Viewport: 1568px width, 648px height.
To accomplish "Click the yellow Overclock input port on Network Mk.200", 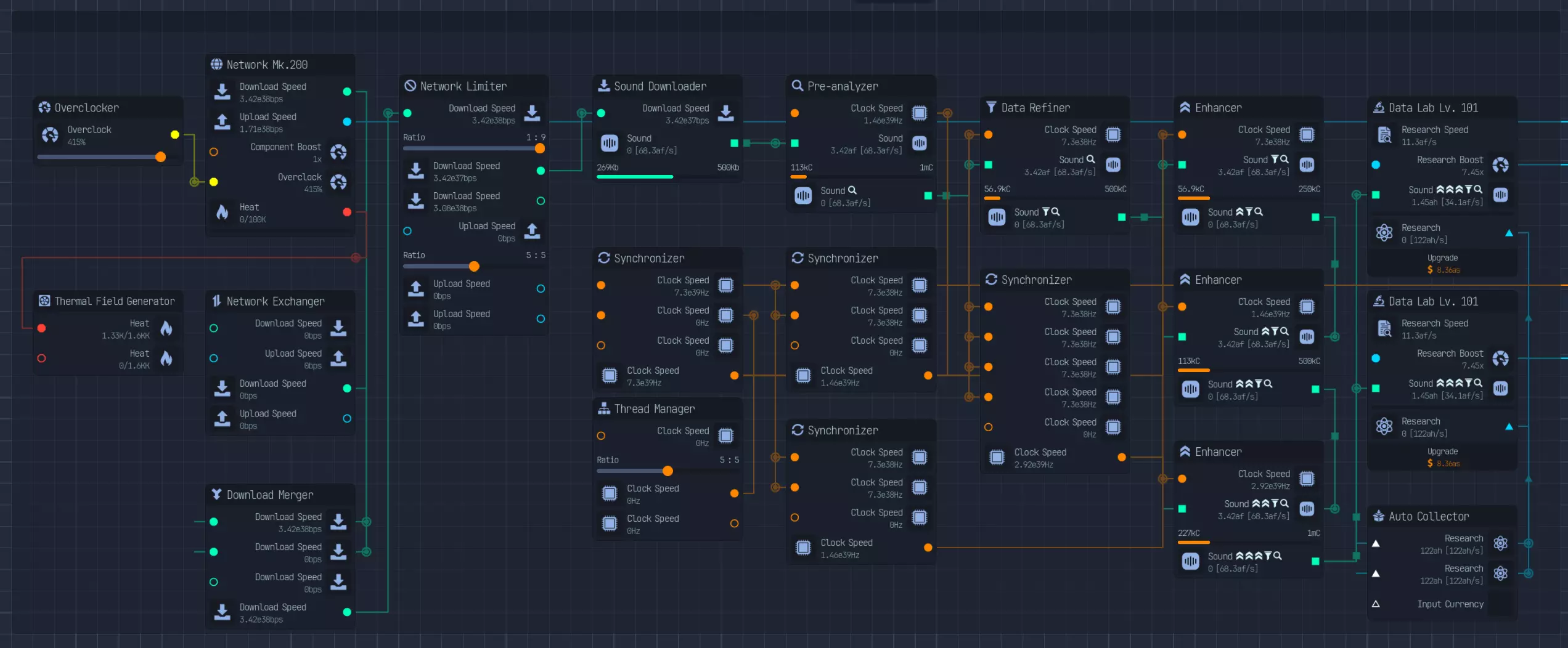I will (x=214, y=182).
